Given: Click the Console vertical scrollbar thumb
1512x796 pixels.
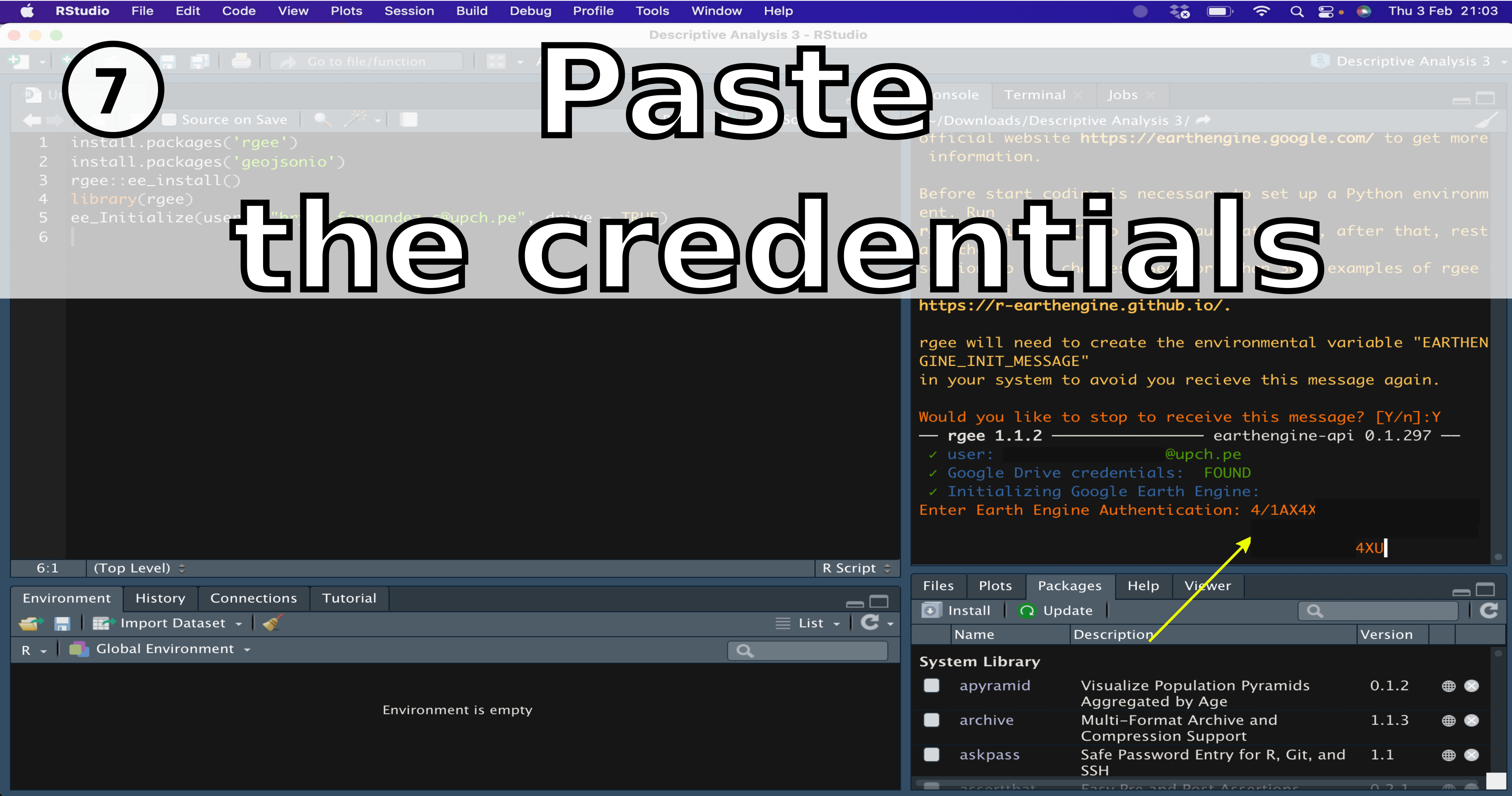Looking at the screenshot, I should click(1498, 557).
